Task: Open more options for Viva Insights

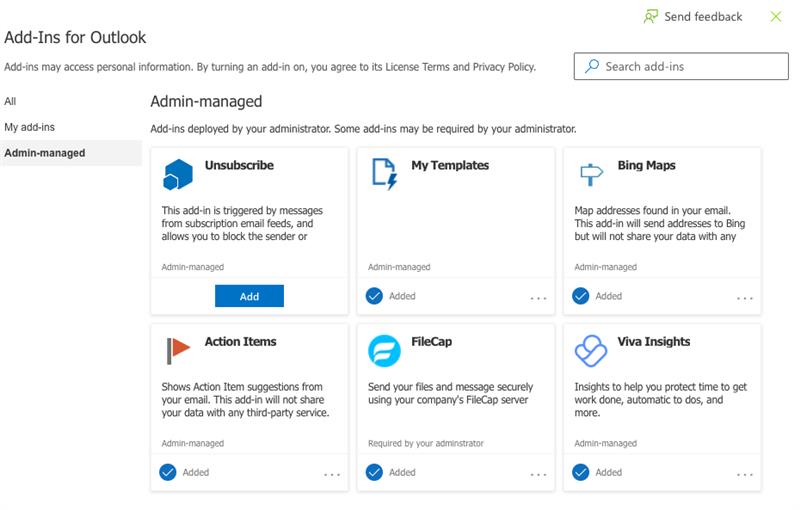Action: click(x=745, y=474)
